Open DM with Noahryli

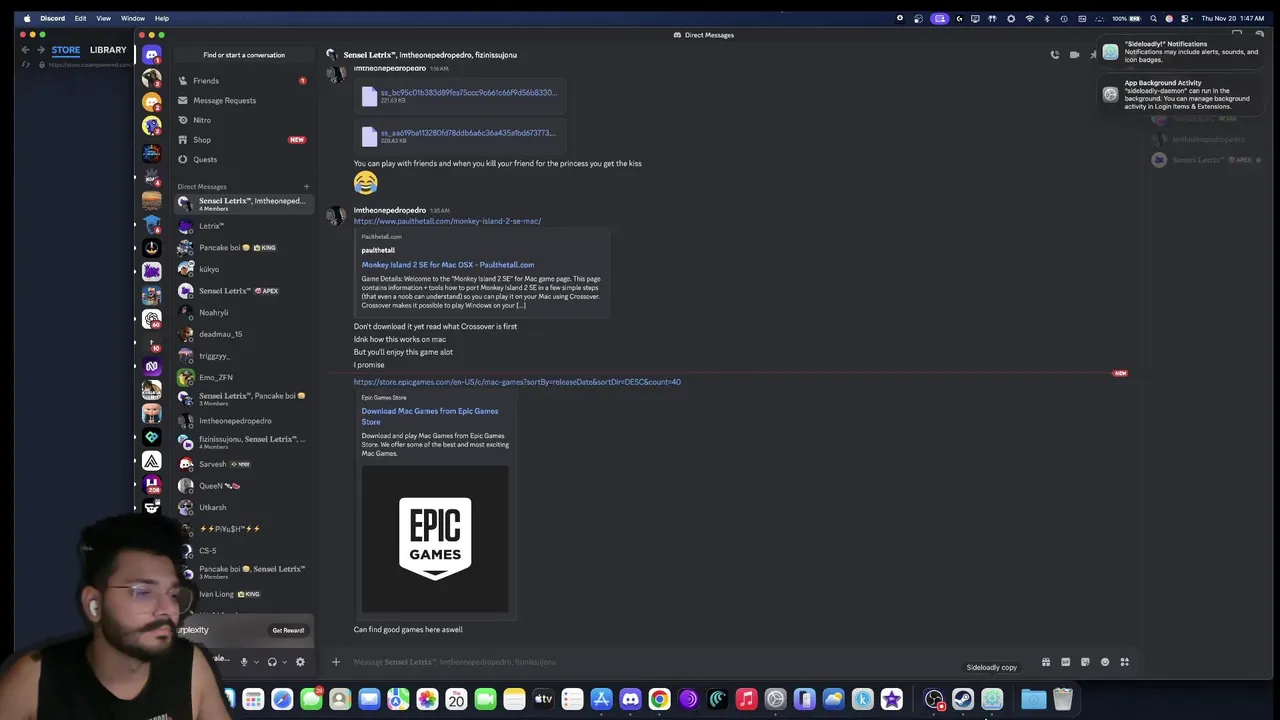243,312
